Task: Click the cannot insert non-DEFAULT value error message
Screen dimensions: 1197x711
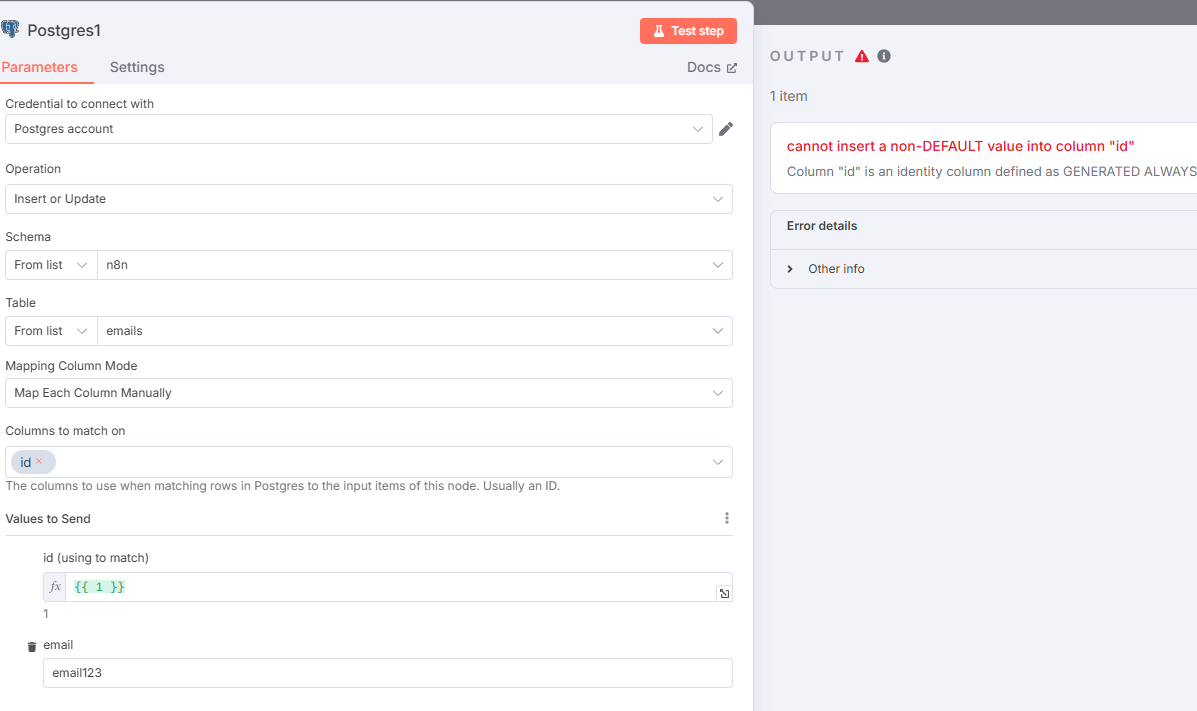Action: click(x=960, y=146)
